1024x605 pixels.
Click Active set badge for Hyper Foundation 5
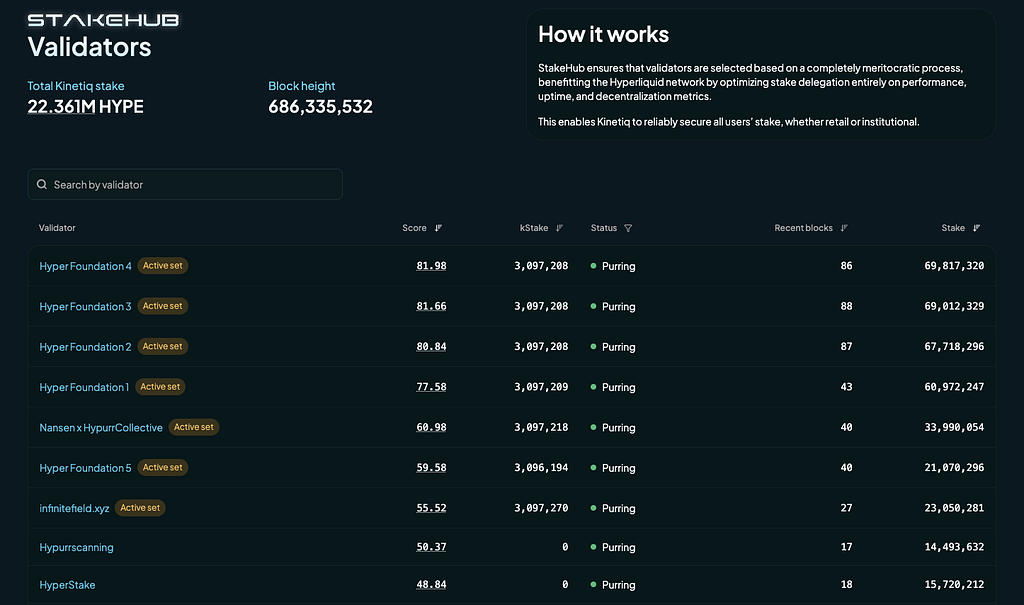[162, 468]
